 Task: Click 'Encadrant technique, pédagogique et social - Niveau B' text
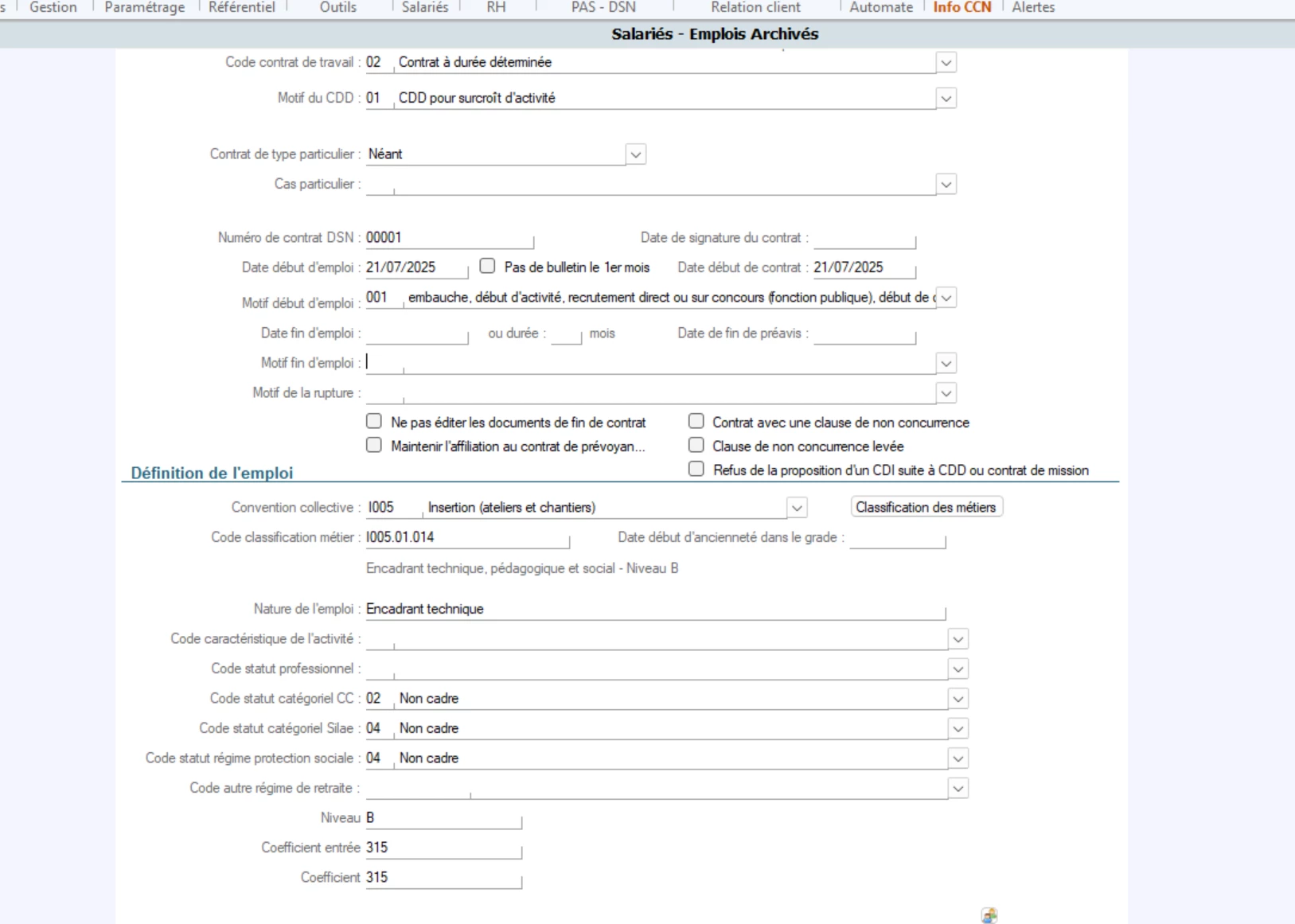pos(522,568)
